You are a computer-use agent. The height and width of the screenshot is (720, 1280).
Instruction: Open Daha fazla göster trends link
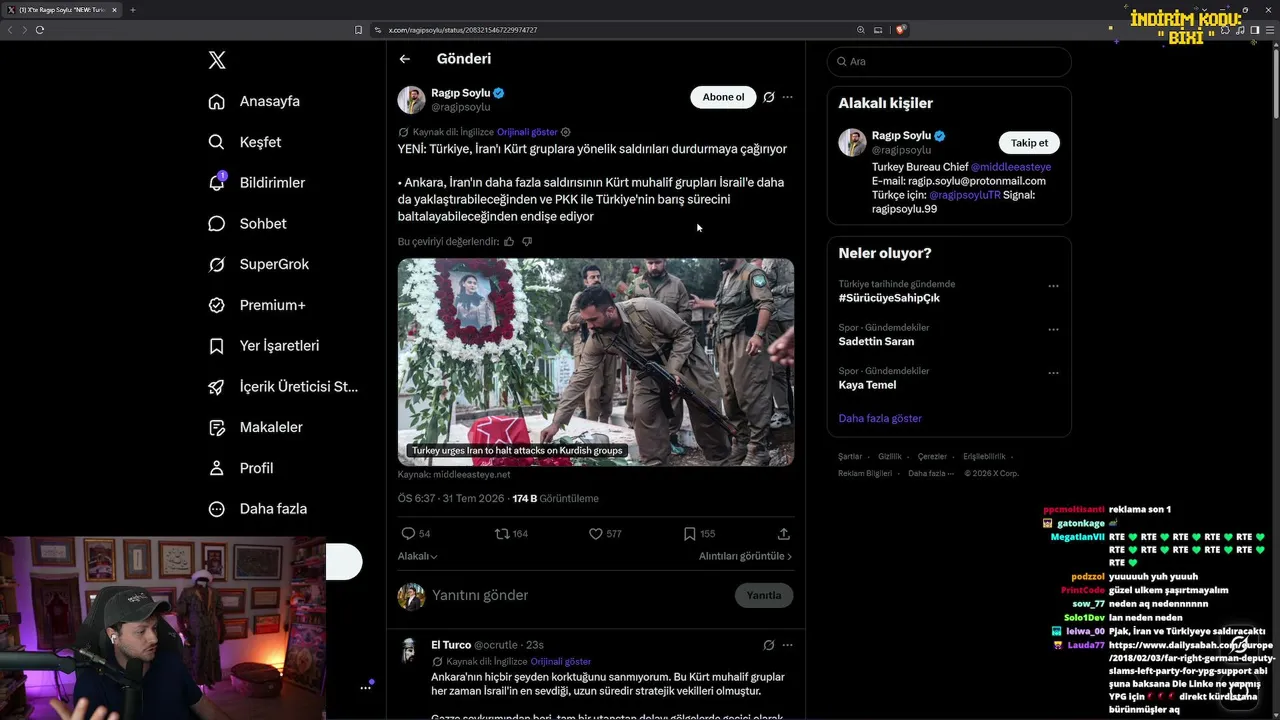880,418
